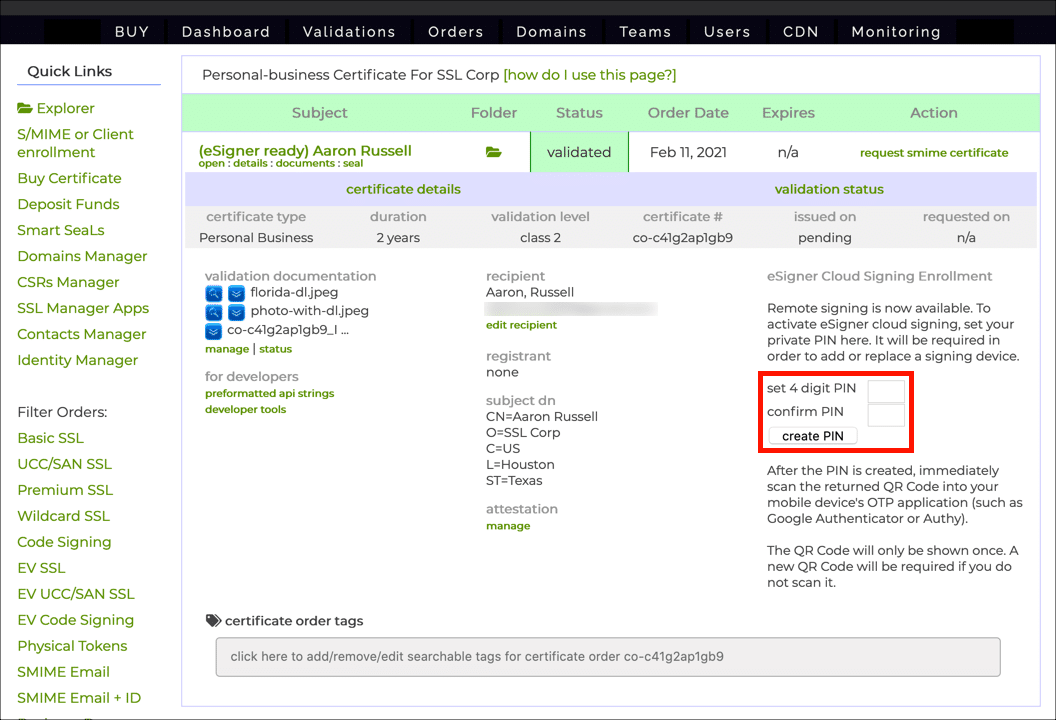Viewport: 1056px width, 720px height.
Task: Preview the photo-with-dl.jpeg document
Action: coord(214,312)
